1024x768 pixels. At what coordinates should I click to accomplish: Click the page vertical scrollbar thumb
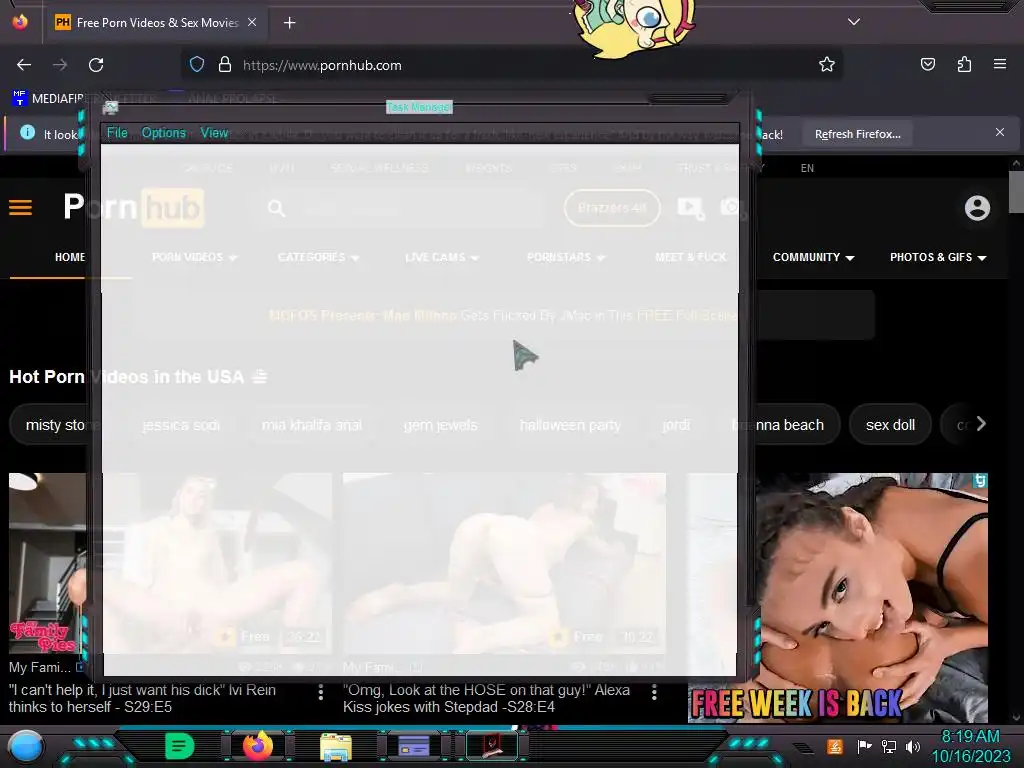[x=1016, y=191]
